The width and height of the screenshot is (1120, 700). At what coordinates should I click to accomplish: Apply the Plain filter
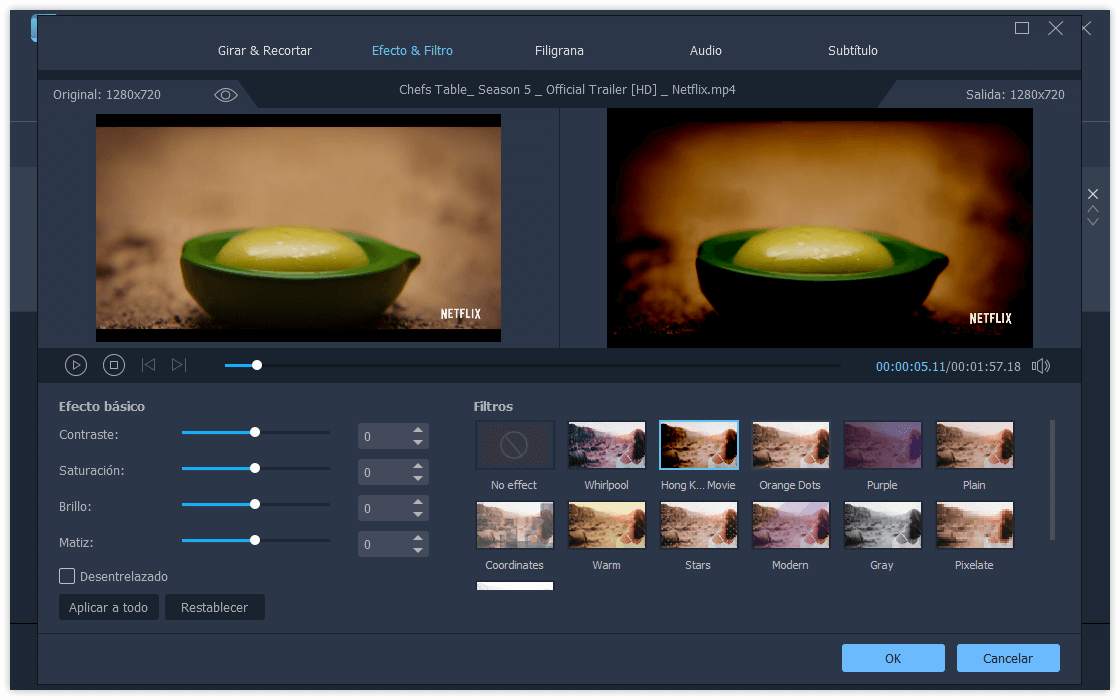[974, 445]
